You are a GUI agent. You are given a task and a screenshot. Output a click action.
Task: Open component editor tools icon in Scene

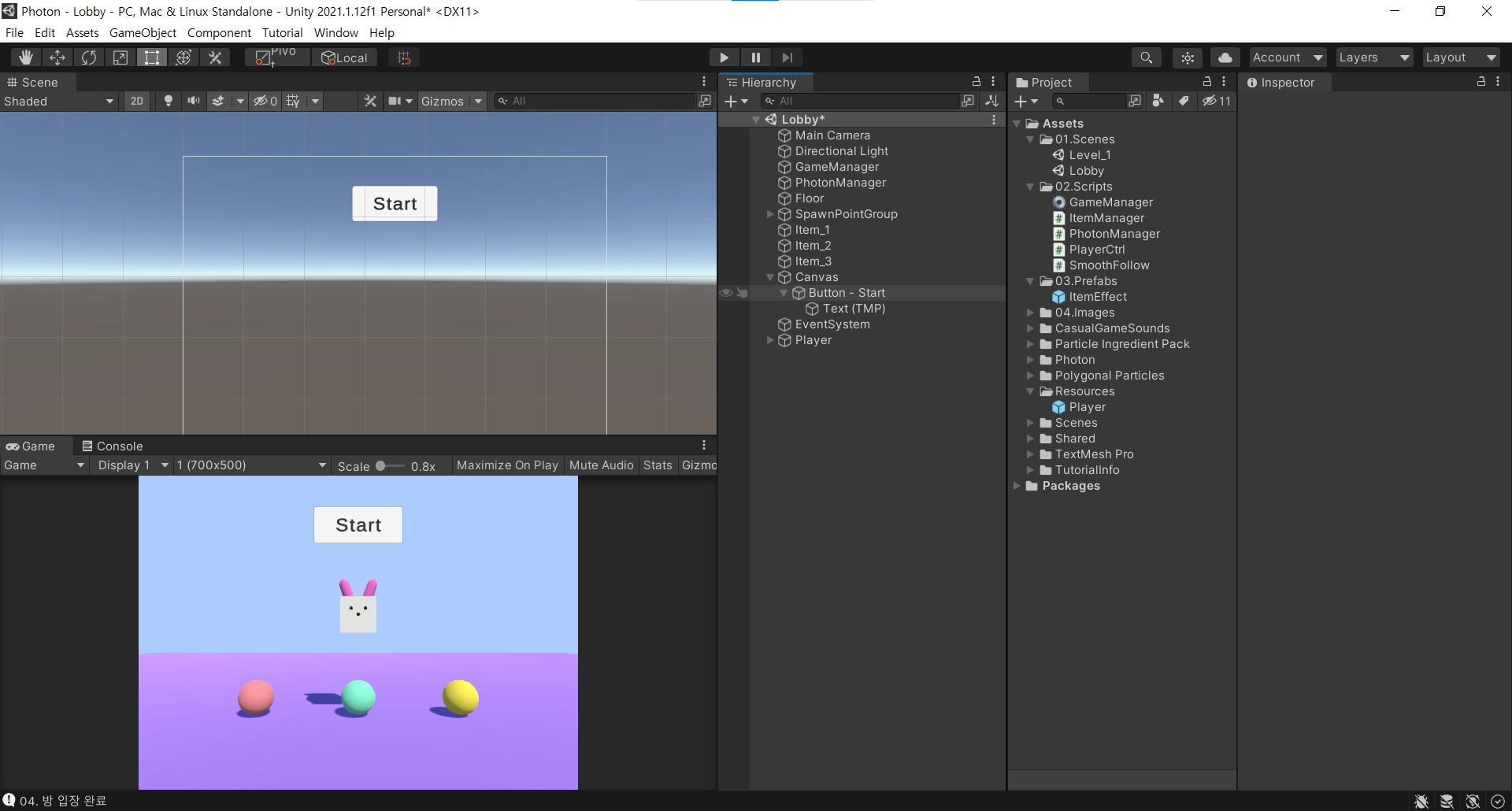coord(370,101)
